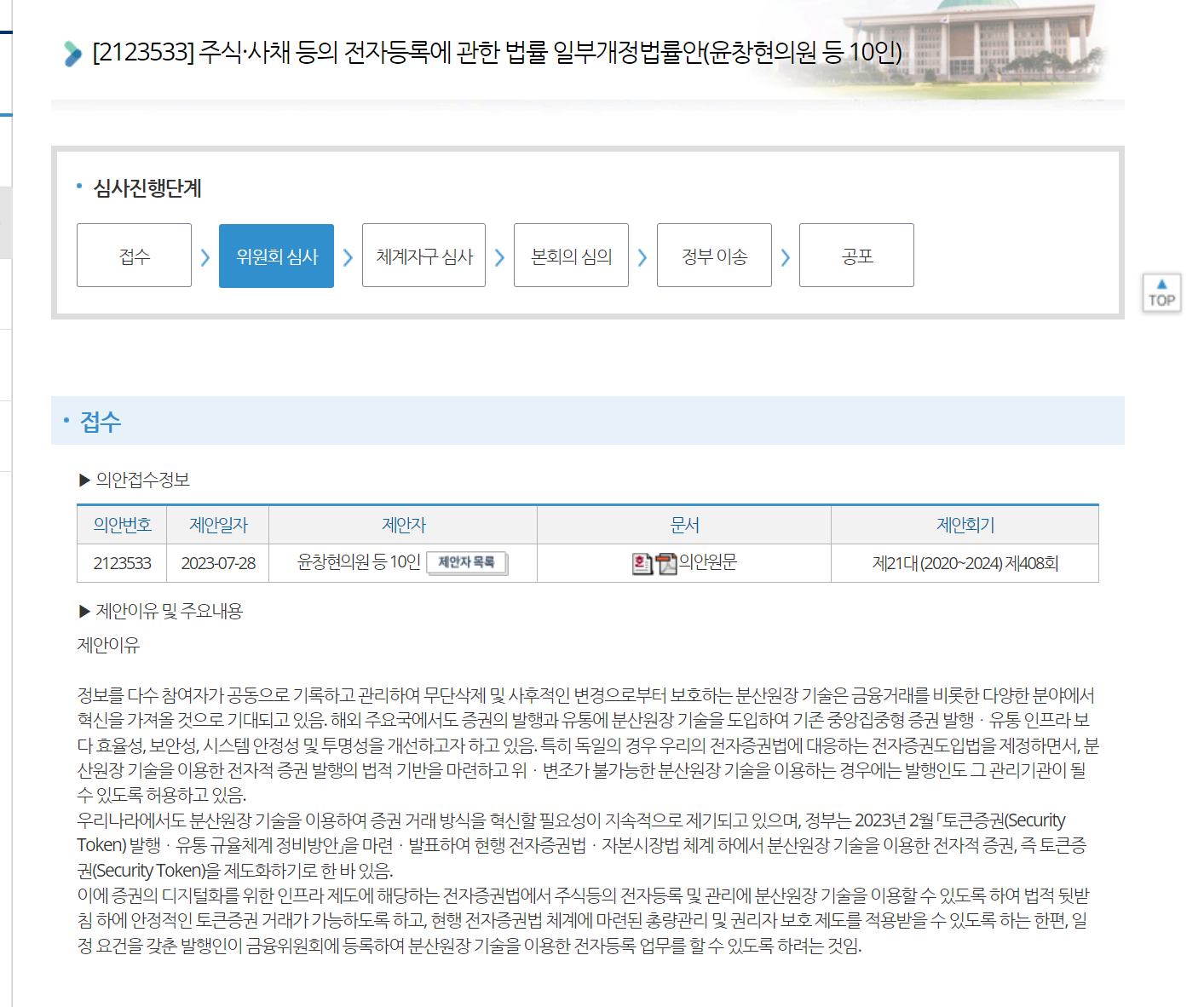Screen dimensions: 1204x1007
Task: Click bill number 2123533 in the table
Action: [x=122, y=563]
